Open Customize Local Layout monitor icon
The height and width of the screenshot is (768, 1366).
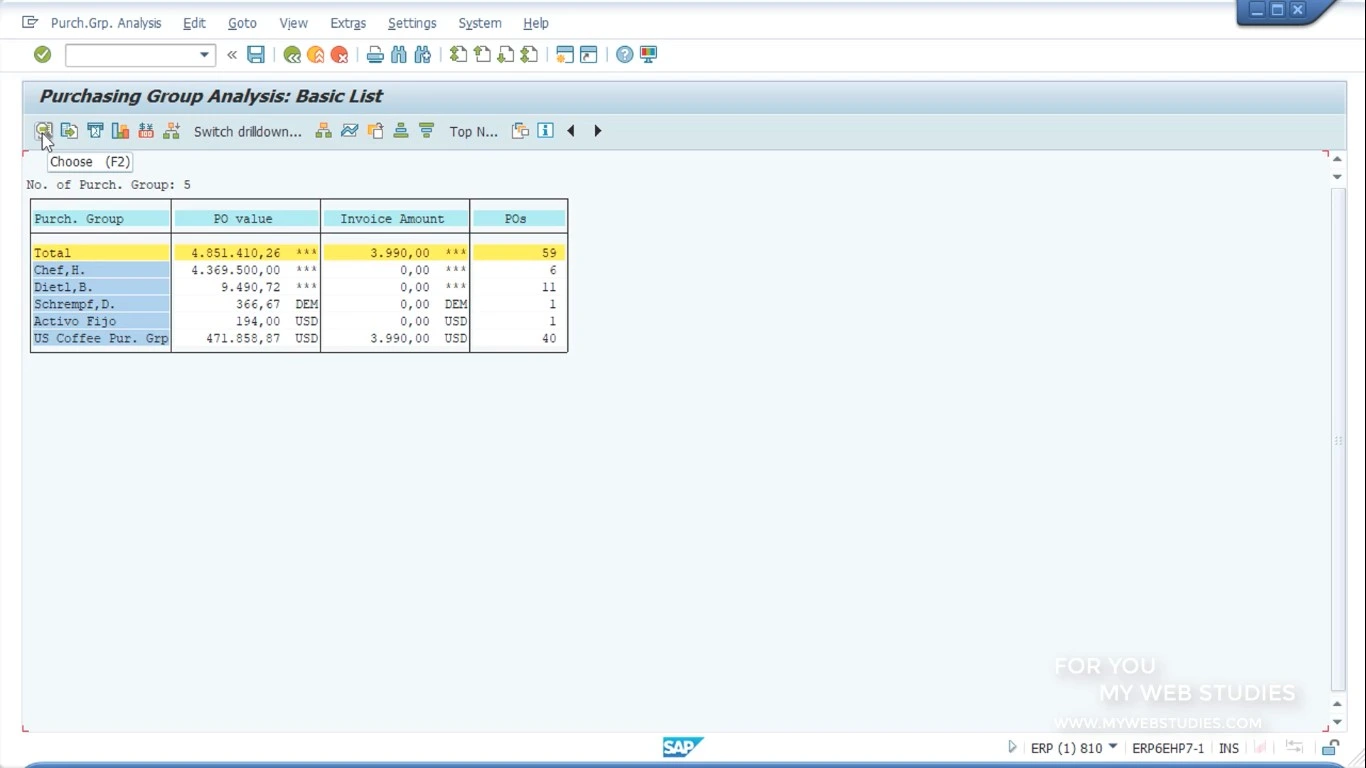[648, 55]
